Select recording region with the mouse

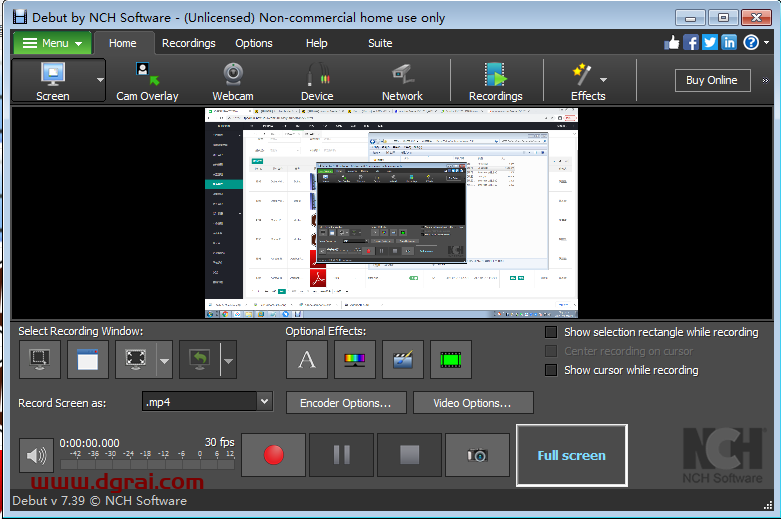(40, 360)
